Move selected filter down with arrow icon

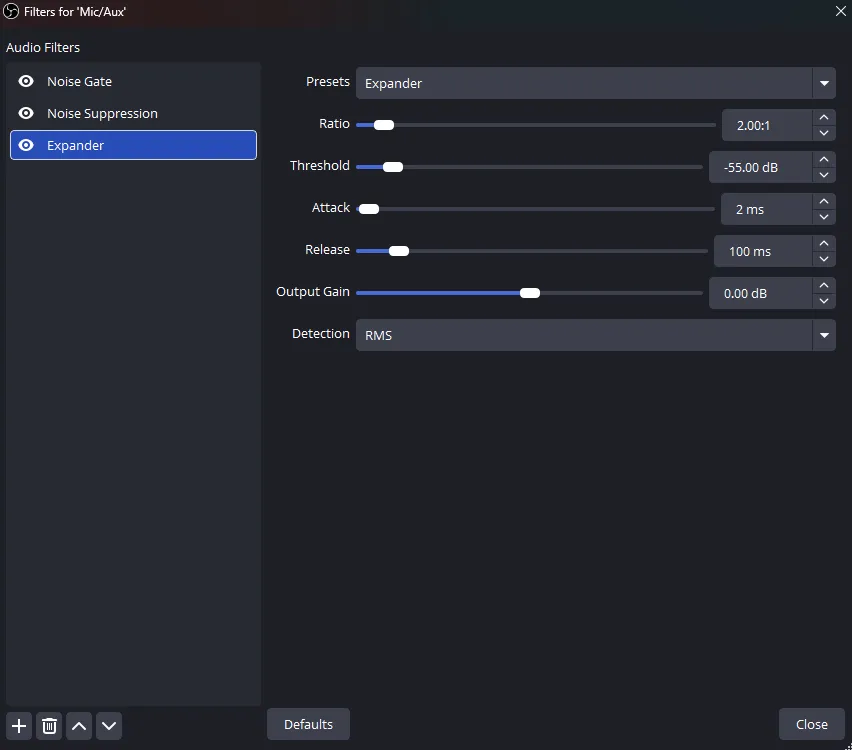109,726
